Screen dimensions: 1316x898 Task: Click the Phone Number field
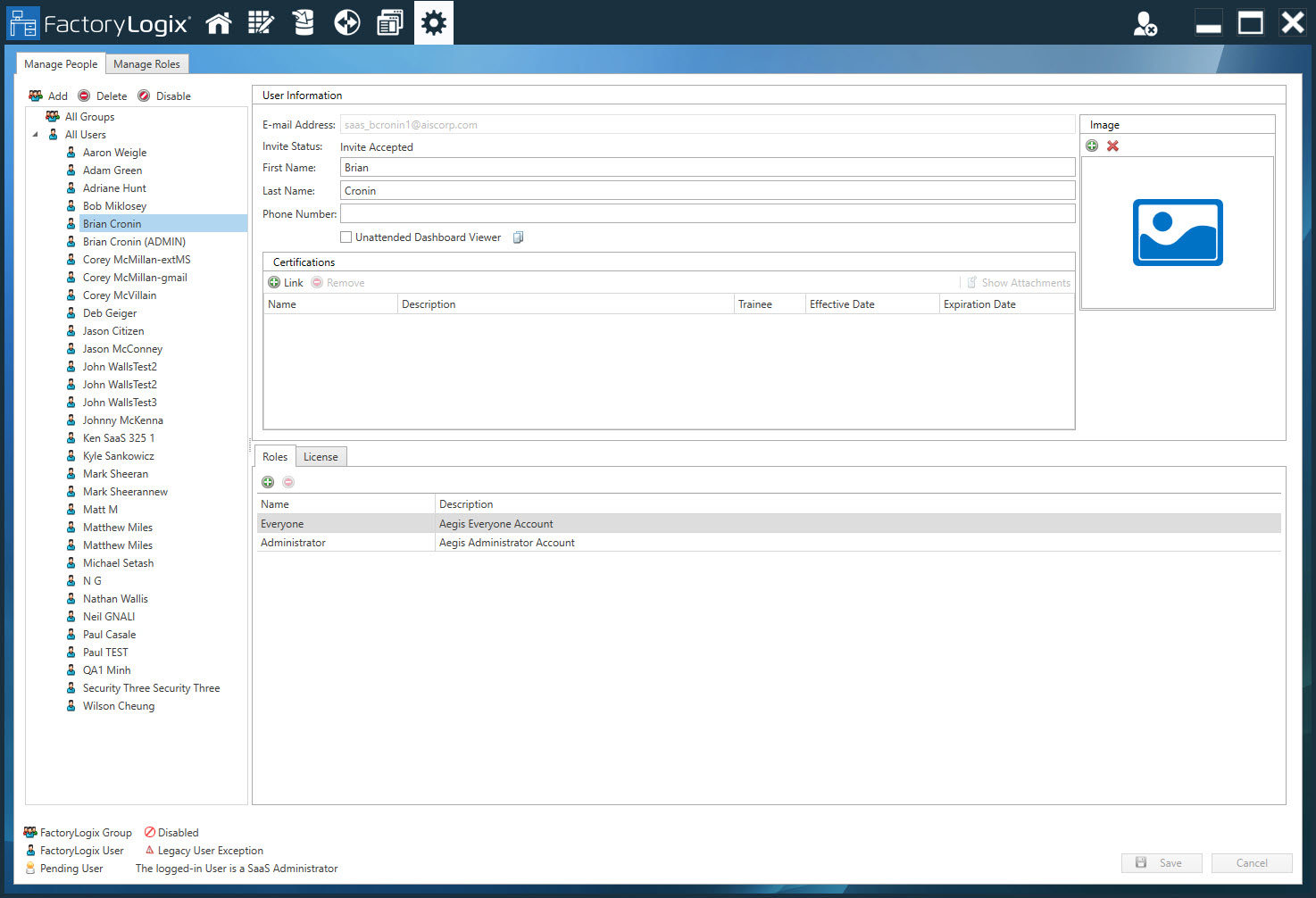[x=708, y=213]
